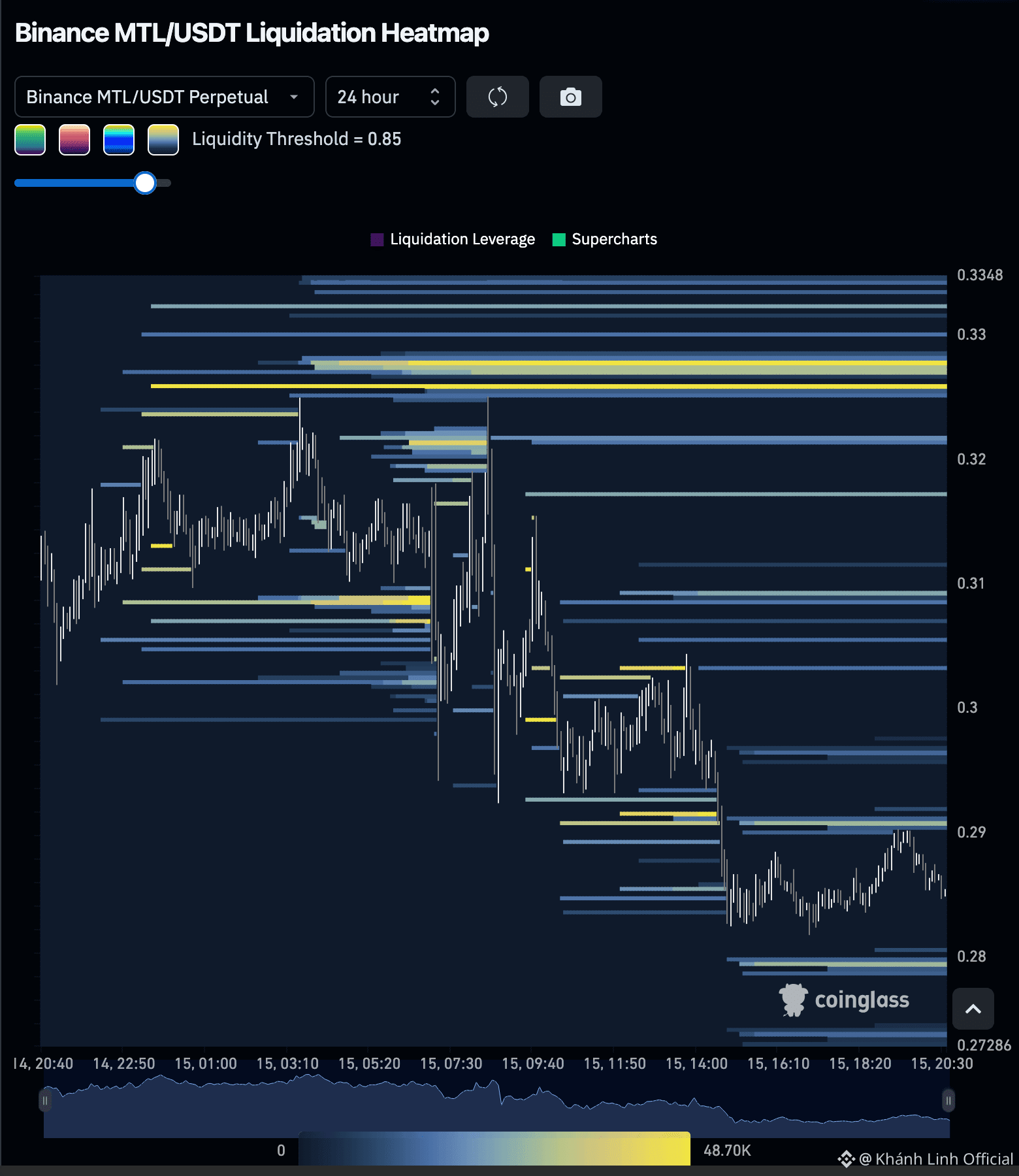Image resolution: width=1019 pixels, height=1176 pixels.
Task: Open the 24 hour timeframe selector
Action: pos(391,97)
